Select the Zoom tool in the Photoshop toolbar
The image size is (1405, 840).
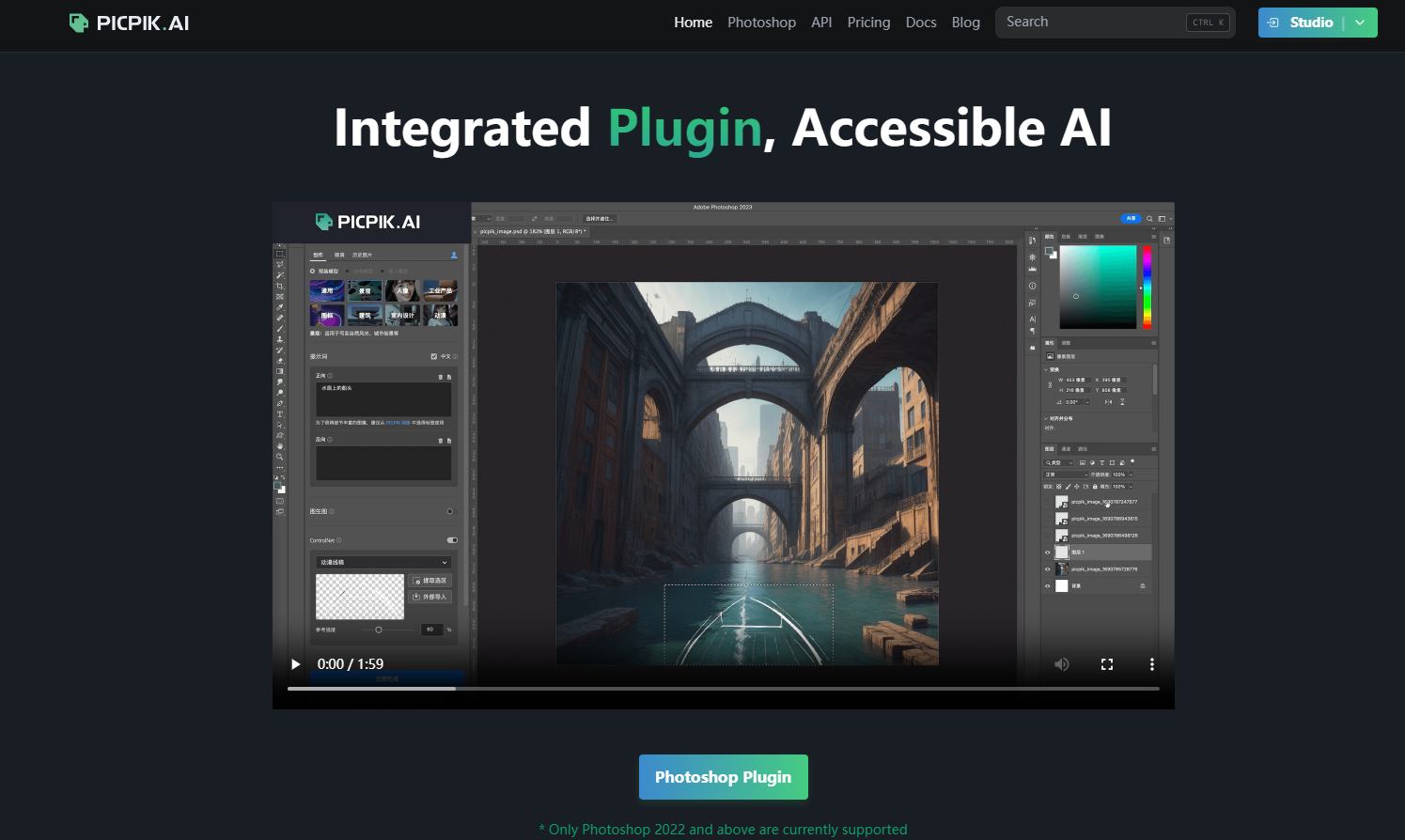(x=280, y=456)
